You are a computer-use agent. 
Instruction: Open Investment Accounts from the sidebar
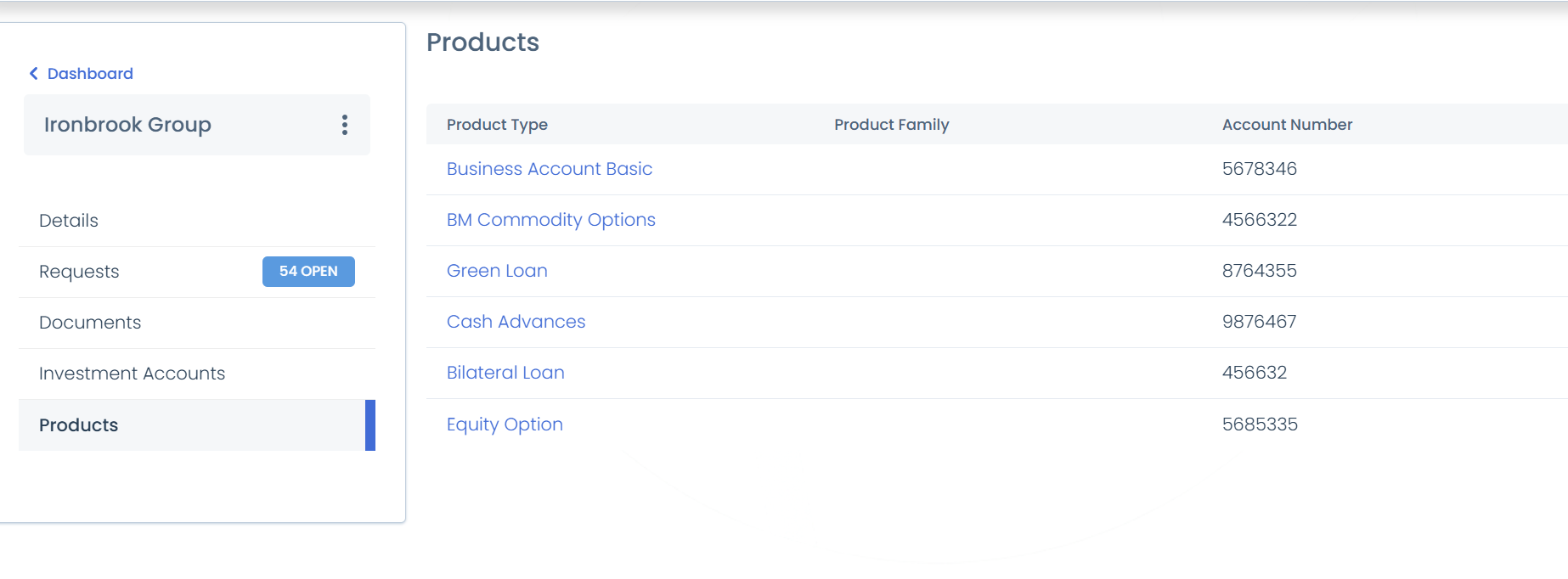click(132, 374)
